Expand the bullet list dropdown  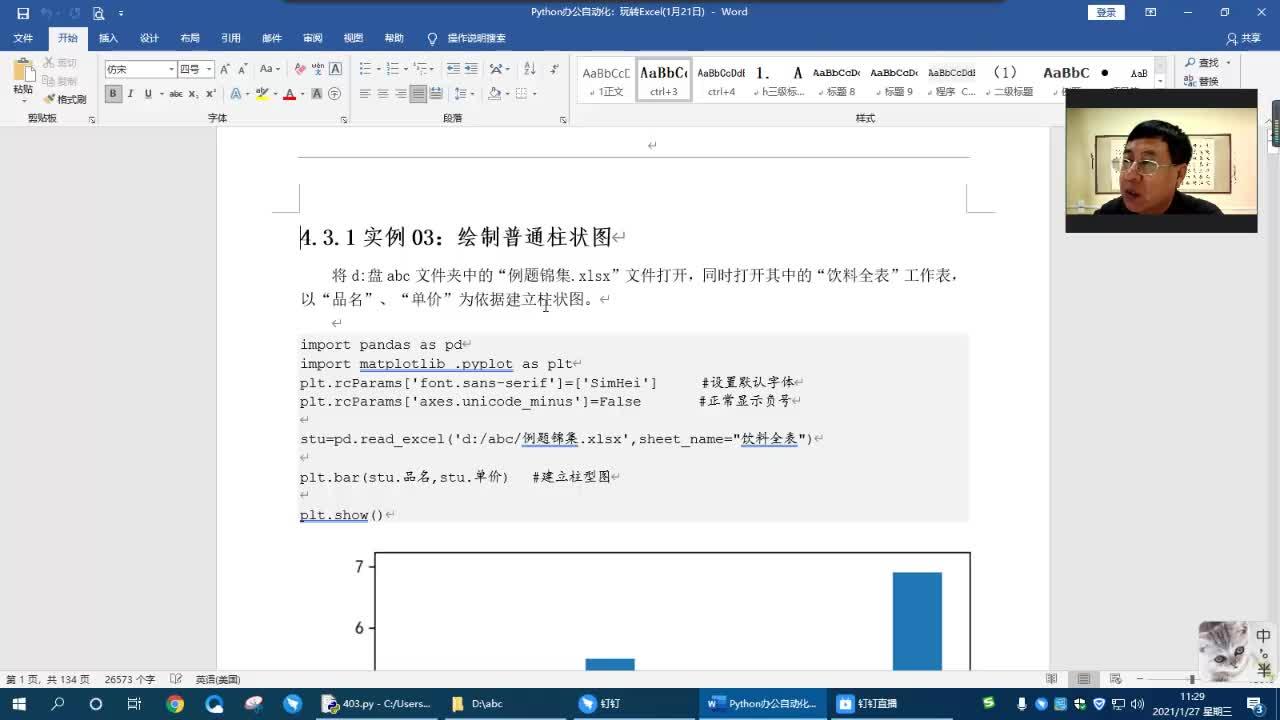click(x=377, y=69)
